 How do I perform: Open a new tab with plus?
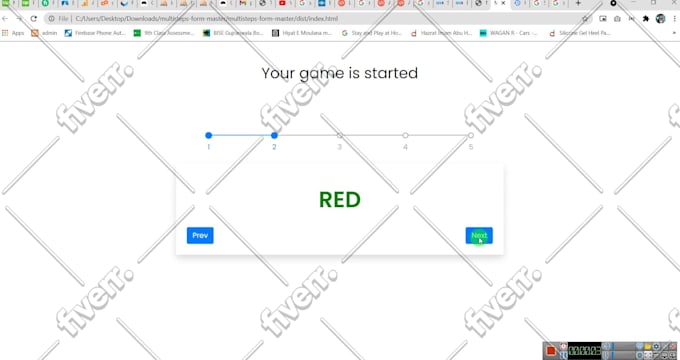578,3
